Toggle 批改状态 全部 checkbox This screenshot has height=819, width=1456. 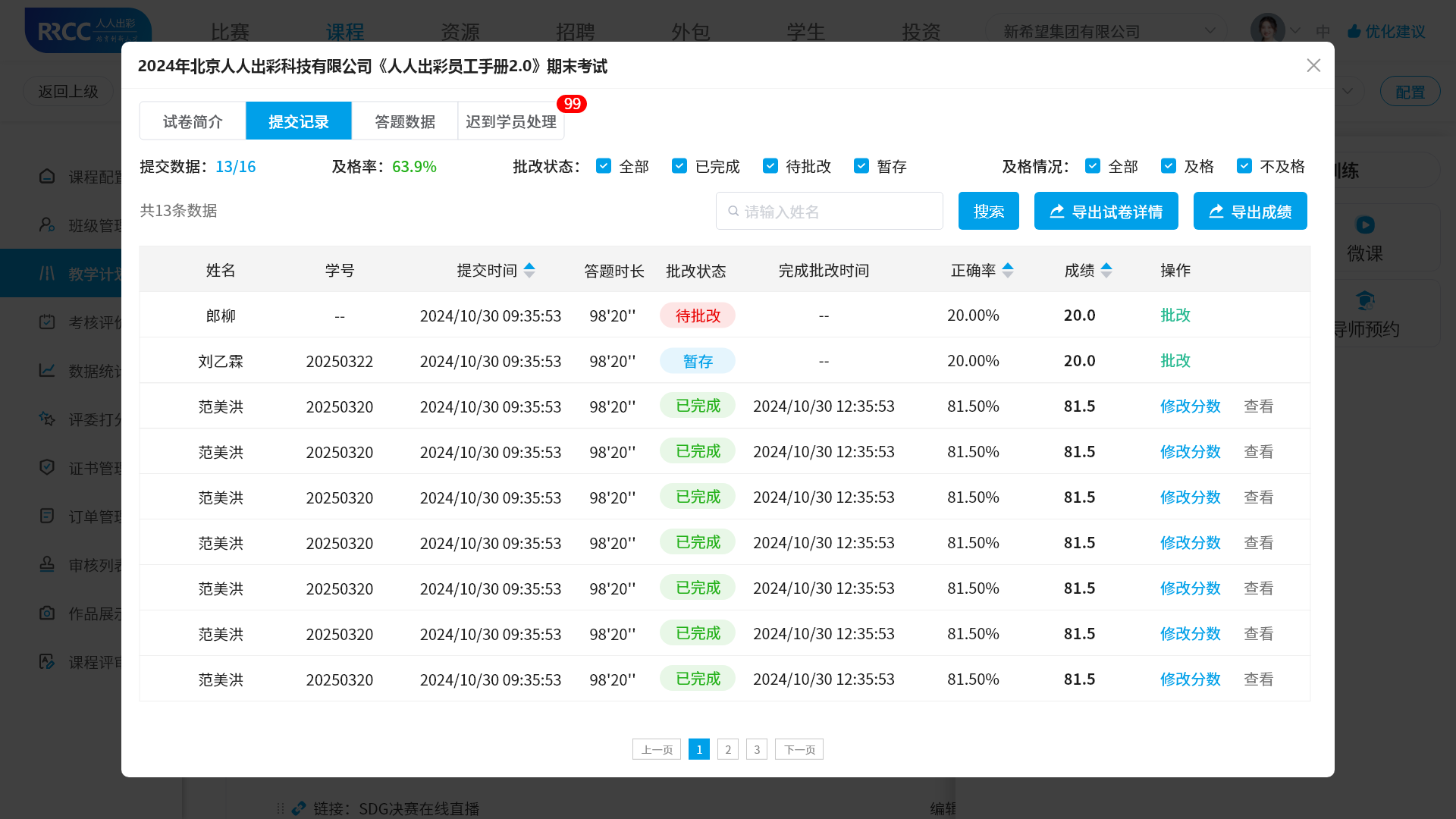click(x=604, y=165)
